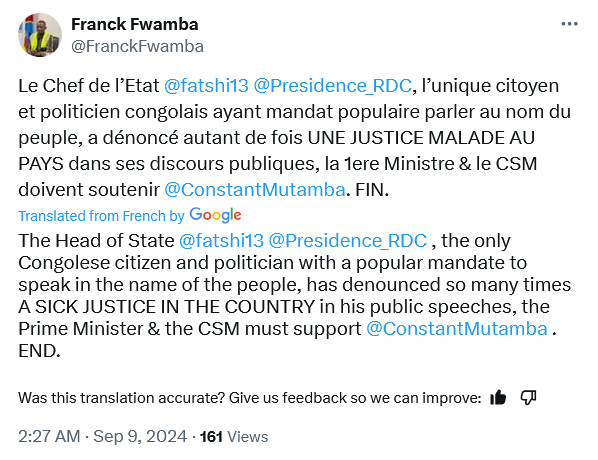The width and height of the screenshot is (598, 460).
Task: Open the Franck Fwamba display name
Action: (x=135, y=24)
